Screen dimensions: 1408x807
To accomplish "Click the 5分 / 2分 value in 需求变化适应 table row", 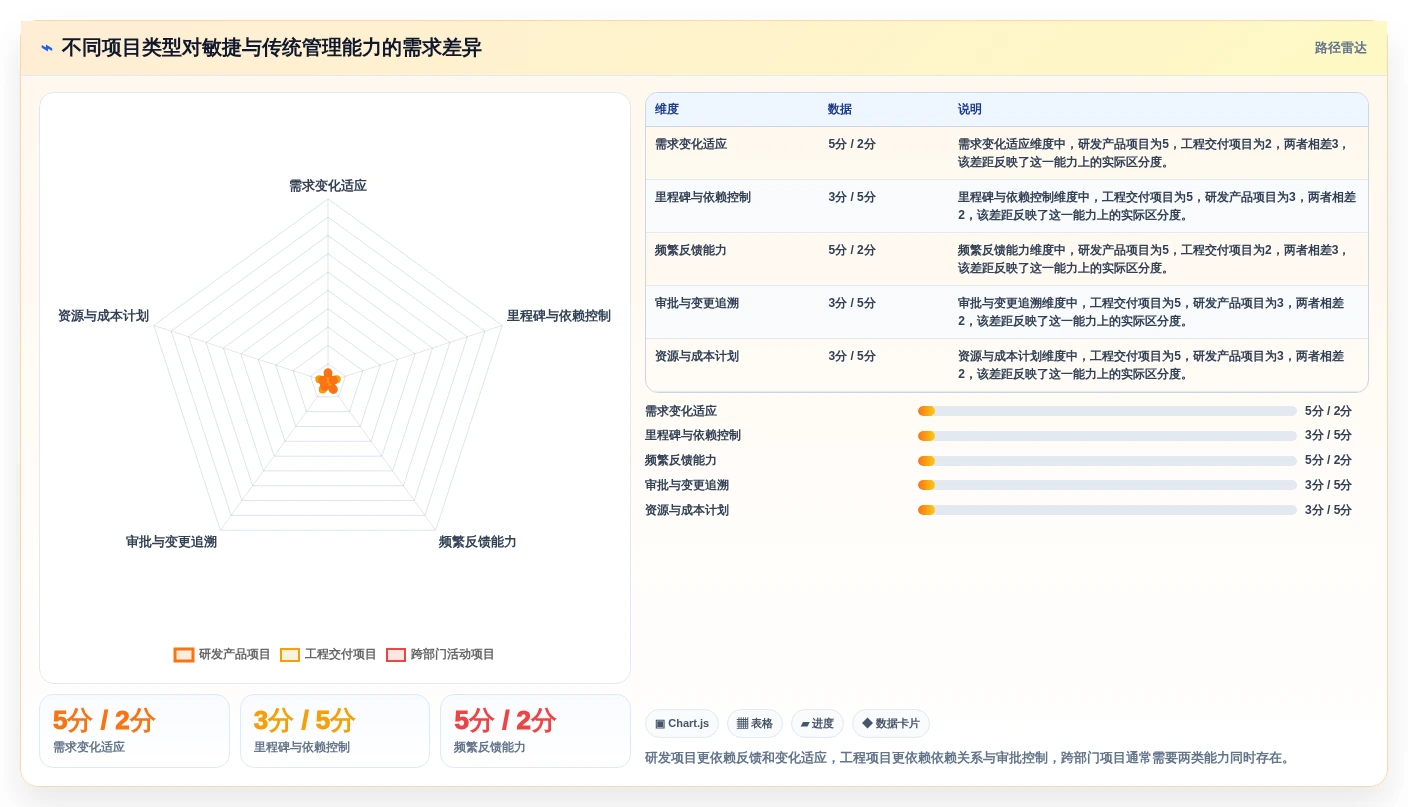I will pyautogui.click(x=852, y=144).
